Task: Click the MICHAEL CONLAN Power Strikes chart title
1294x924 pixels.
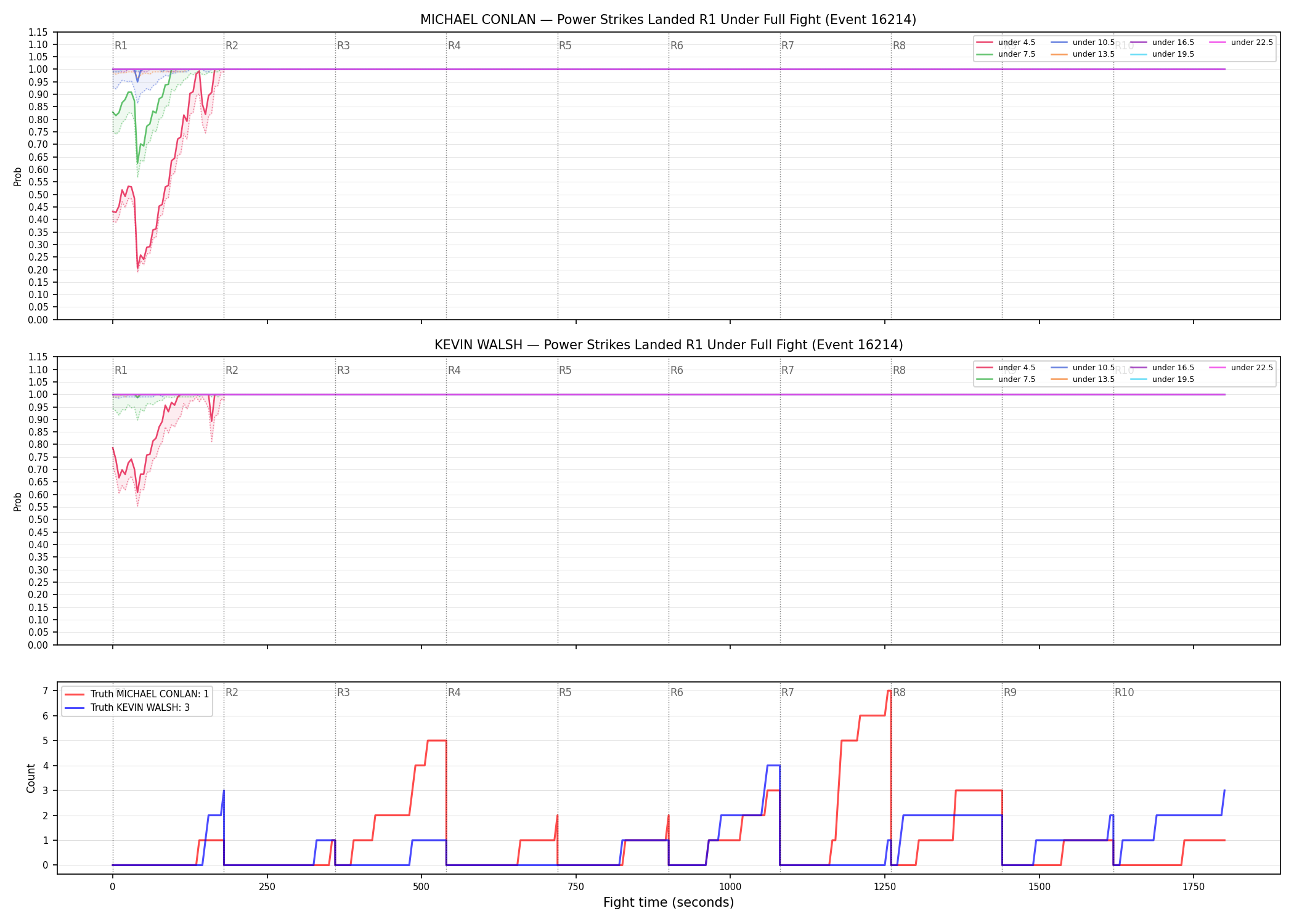Action: tap(668, 20)
